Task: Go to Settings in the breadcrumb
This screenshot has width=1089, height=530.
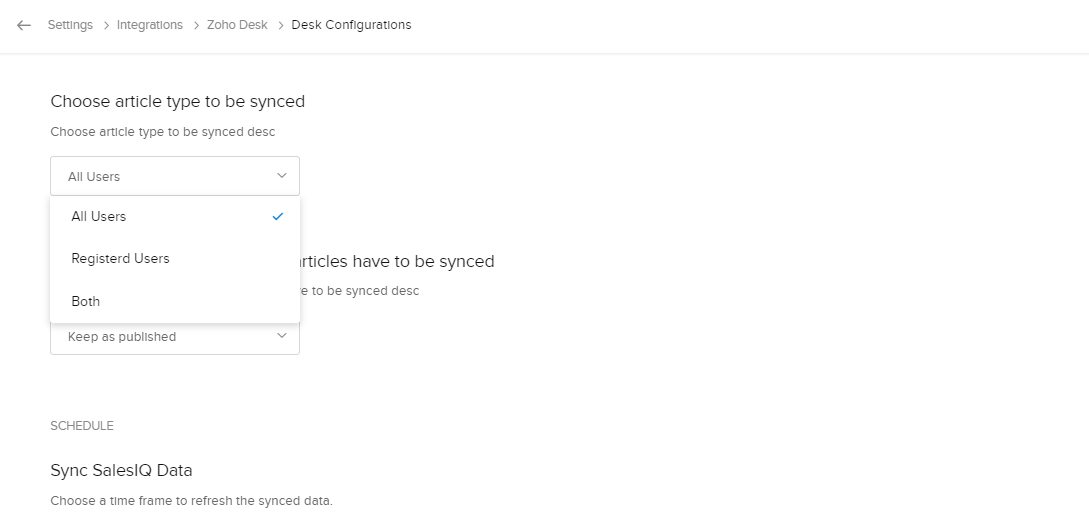Action: click(70, 25)
